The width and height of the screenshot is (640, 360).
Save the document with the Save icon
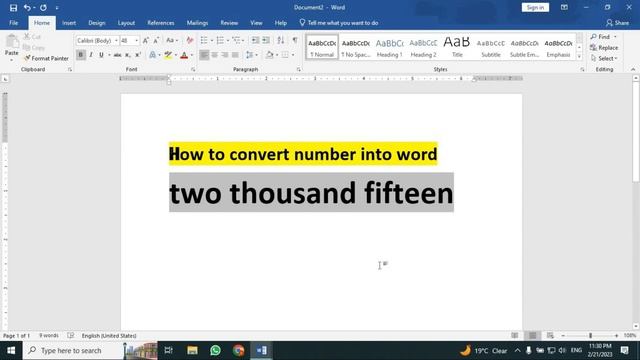coord(13,7)
